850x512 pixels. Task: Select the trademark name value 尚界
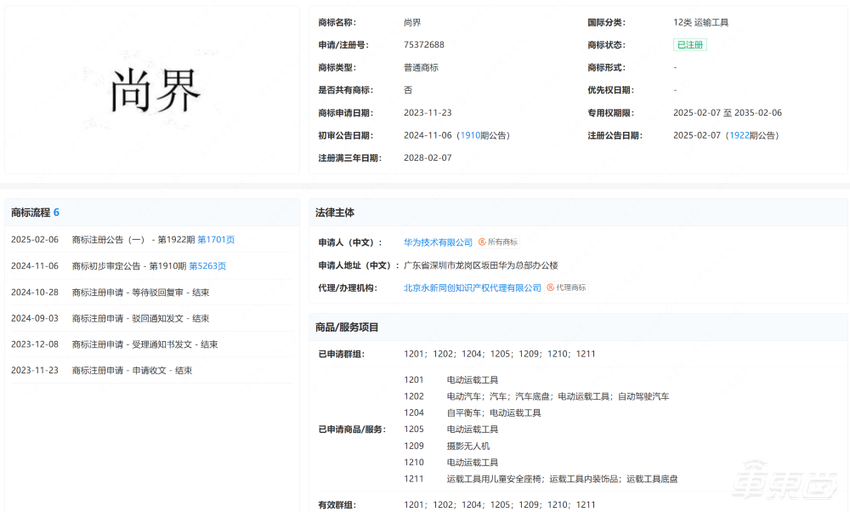click(x=412, y=23)
